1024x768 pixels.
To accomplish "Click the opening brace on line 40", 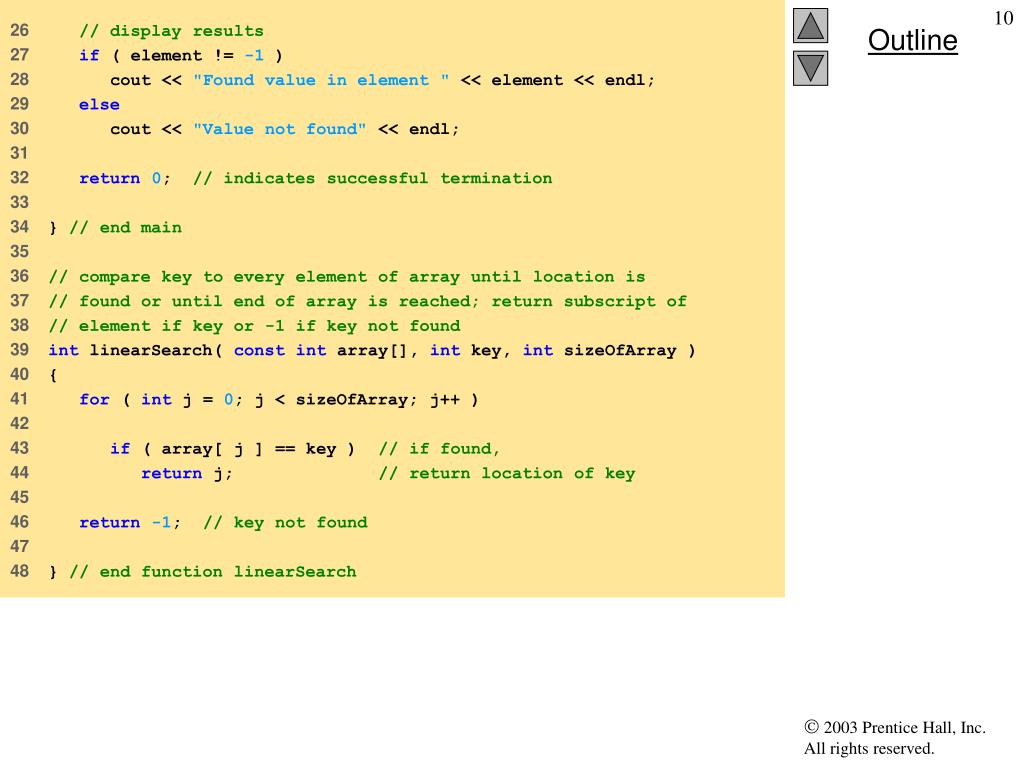I will click(53, 376).
